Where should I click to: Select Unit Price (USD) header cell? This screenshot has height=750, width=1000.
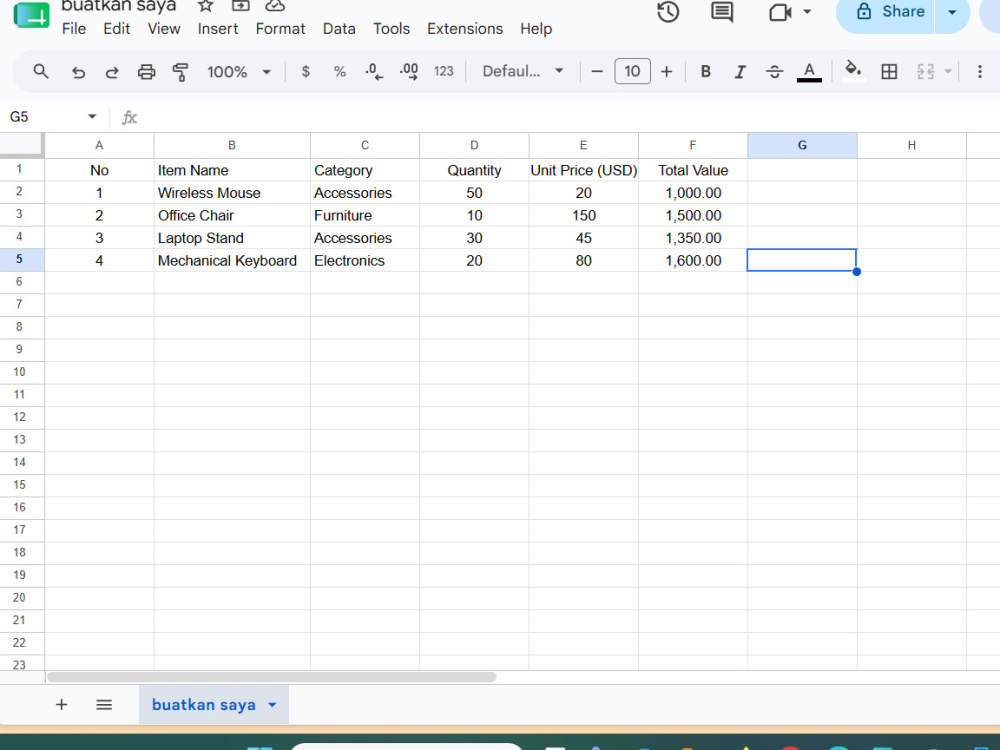click(x=584, y=170)
